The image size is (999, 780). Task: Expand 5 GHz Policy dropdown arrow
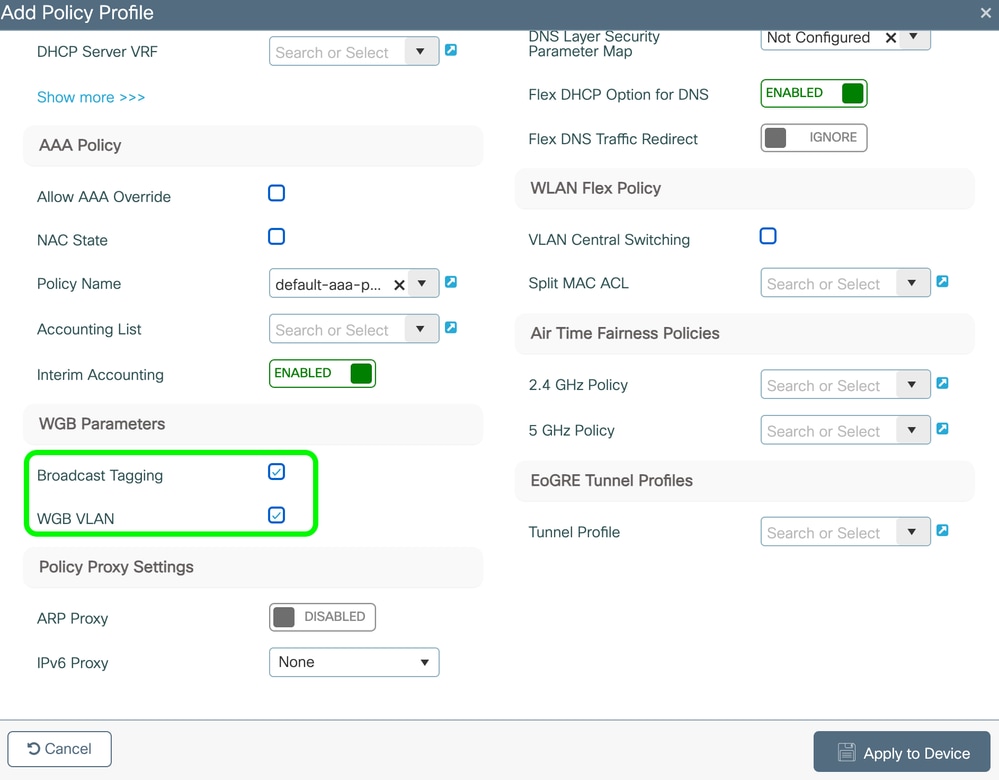tap(912, 430)
